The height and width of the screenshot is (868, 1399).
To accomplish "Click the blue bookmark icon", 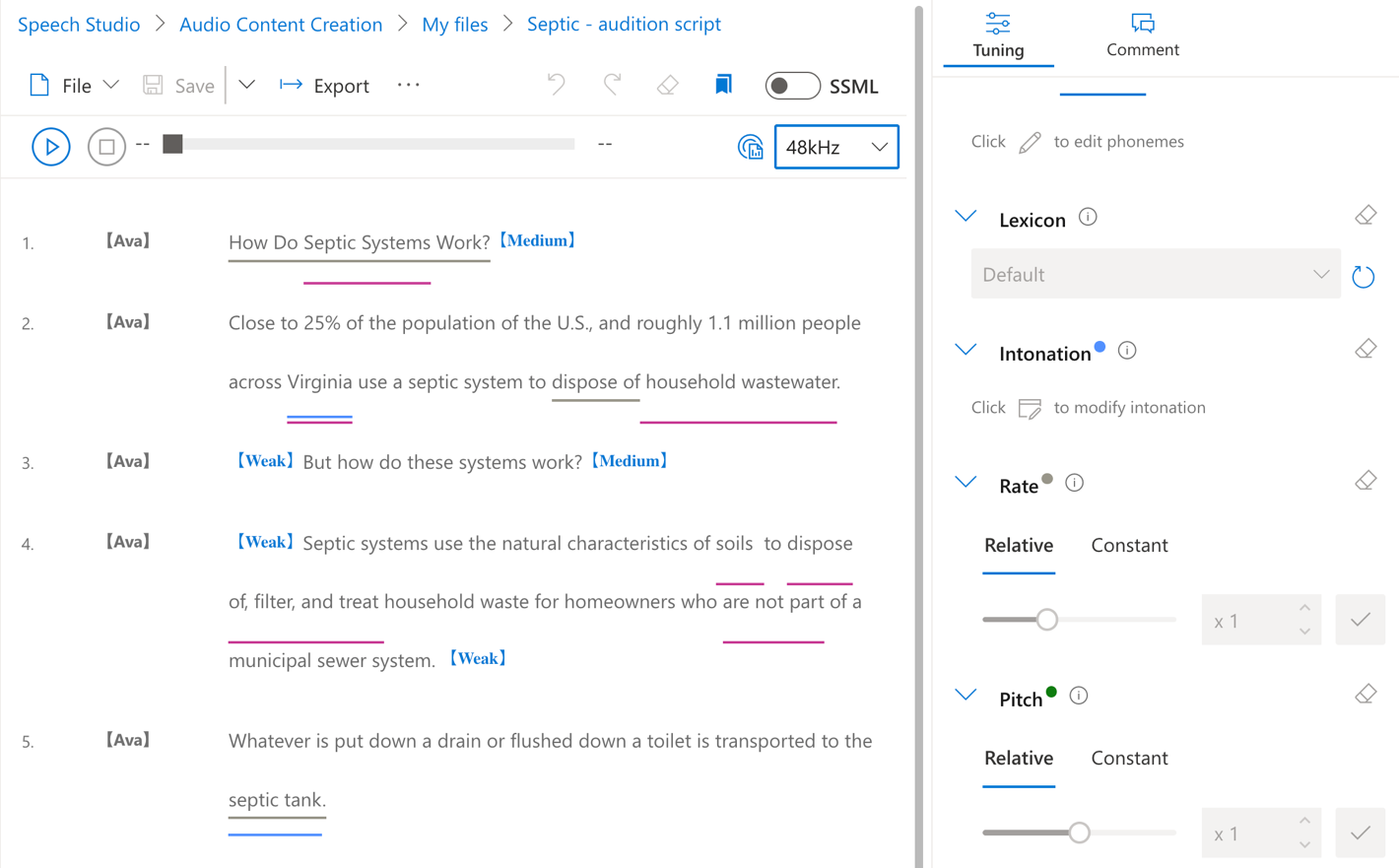I will [x=723, y=85].
